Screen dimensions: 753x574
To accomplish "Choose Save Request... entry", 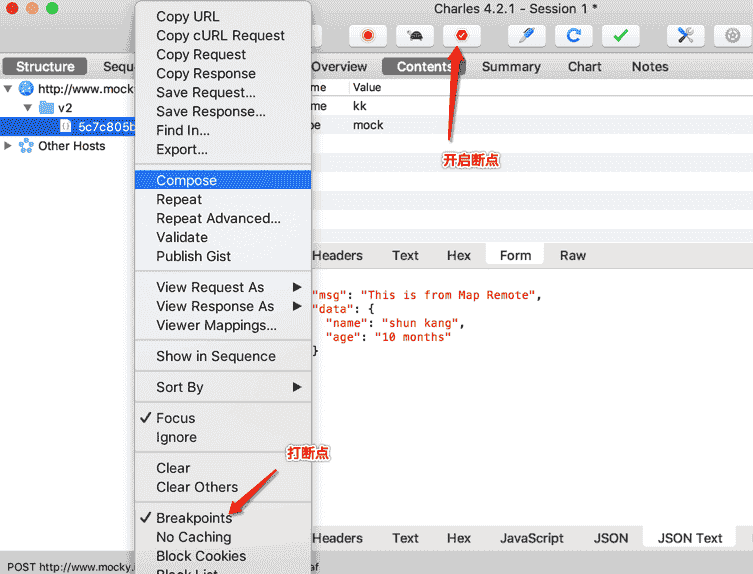I will click(x=223, y=93).
